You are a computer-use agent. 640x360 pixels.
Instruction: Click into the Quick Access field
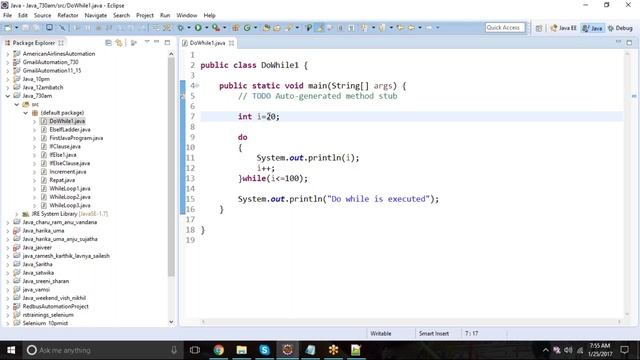pos(505,28)
